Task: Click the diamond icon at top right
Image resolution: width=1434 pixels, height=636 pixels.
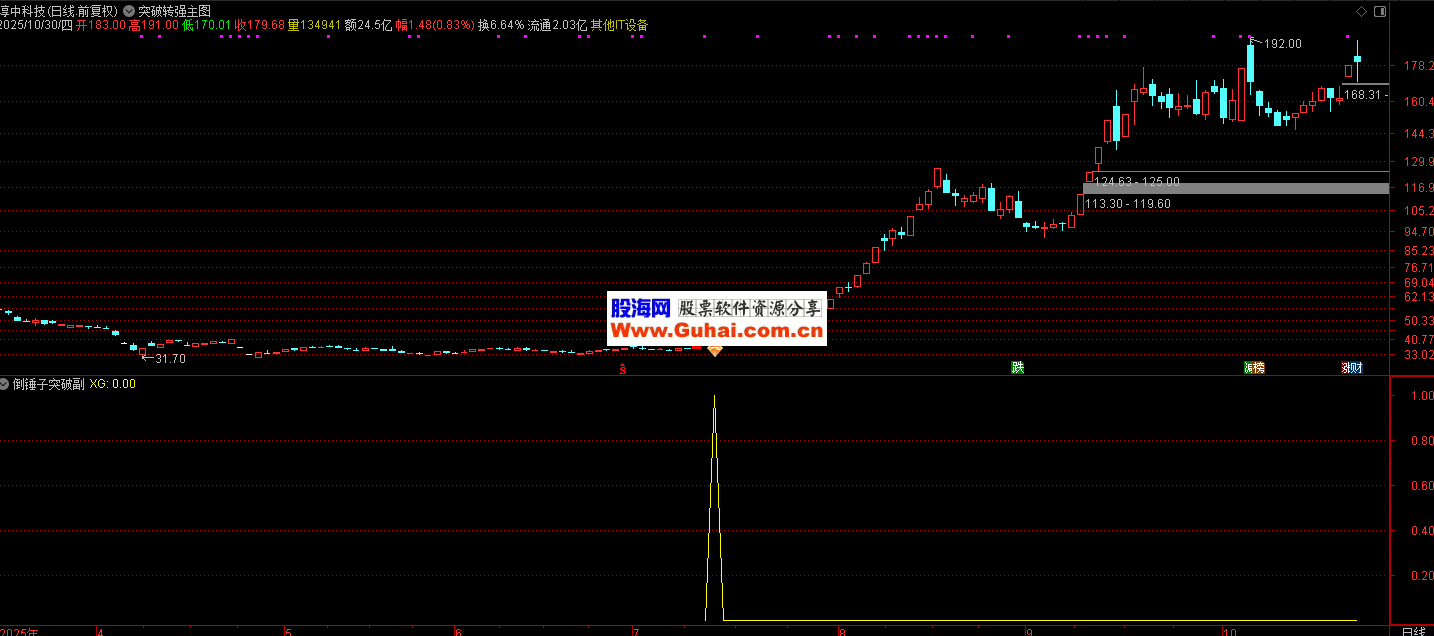Action: pyautogui.click(x=1361, y=11)
